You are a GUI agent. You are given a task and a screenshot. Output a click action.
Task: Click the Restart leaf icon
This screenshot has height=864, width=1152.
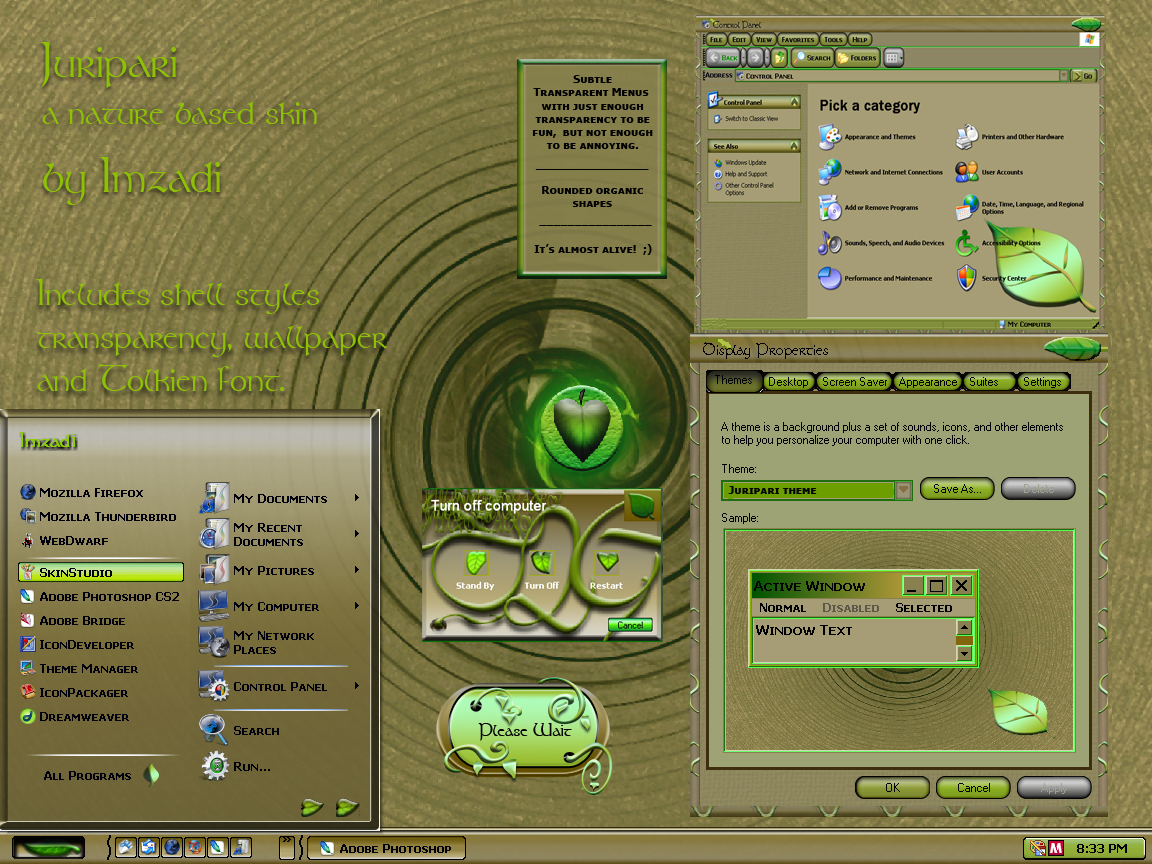[x=607, y=564]
